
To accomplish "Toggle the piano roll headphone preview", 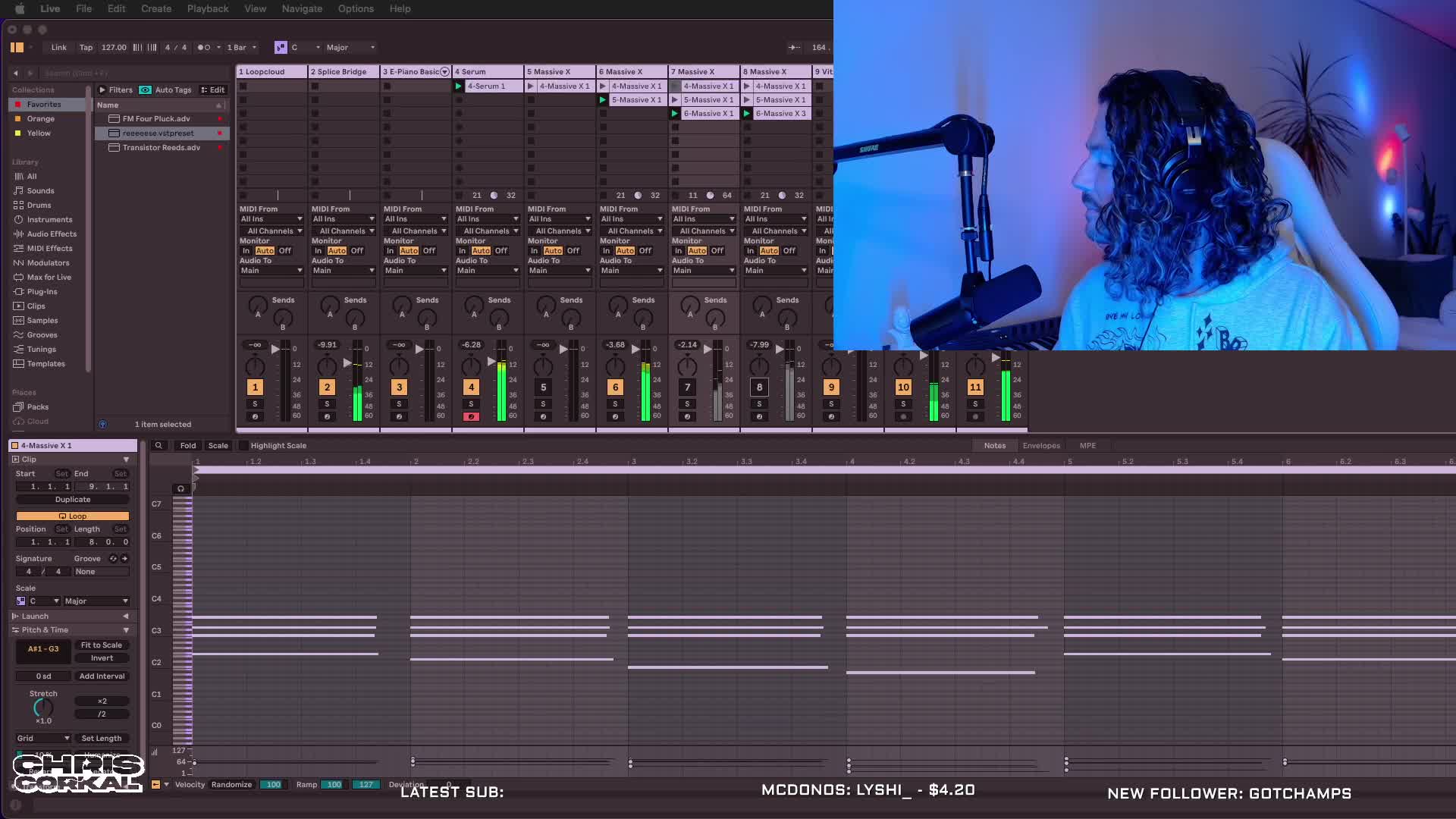I will [x=180, y=488].
